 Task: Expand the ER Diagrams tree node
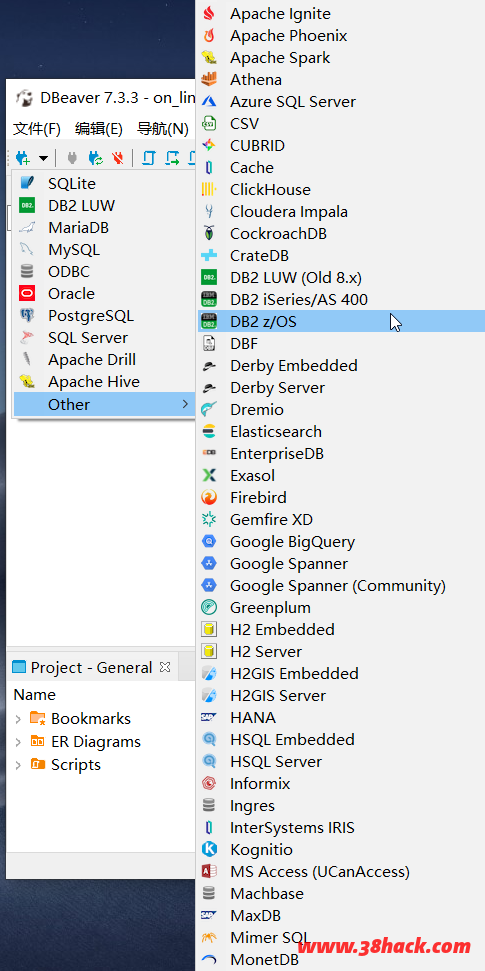pos(19,742)
